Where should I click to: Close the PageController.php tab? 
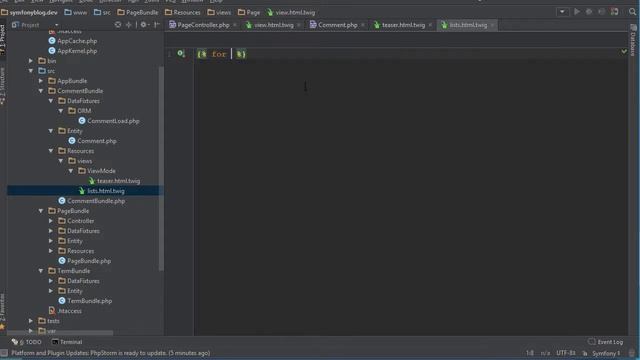click(235, 25)
